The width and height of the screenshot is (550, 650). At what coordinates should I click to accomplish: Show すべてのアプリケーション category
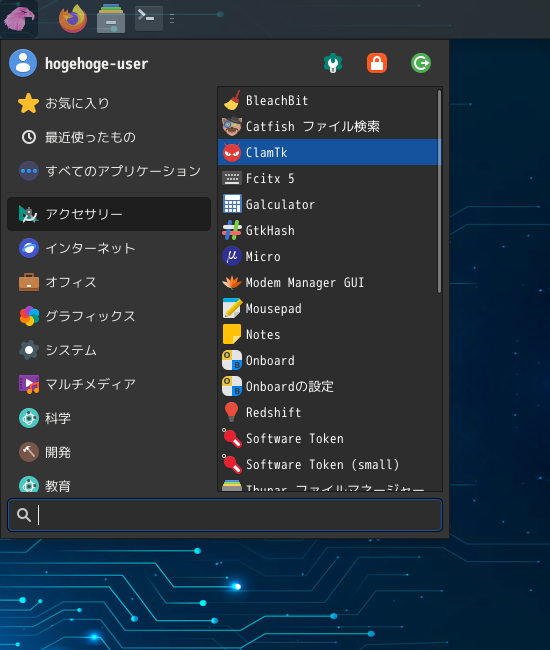(109, 171)
